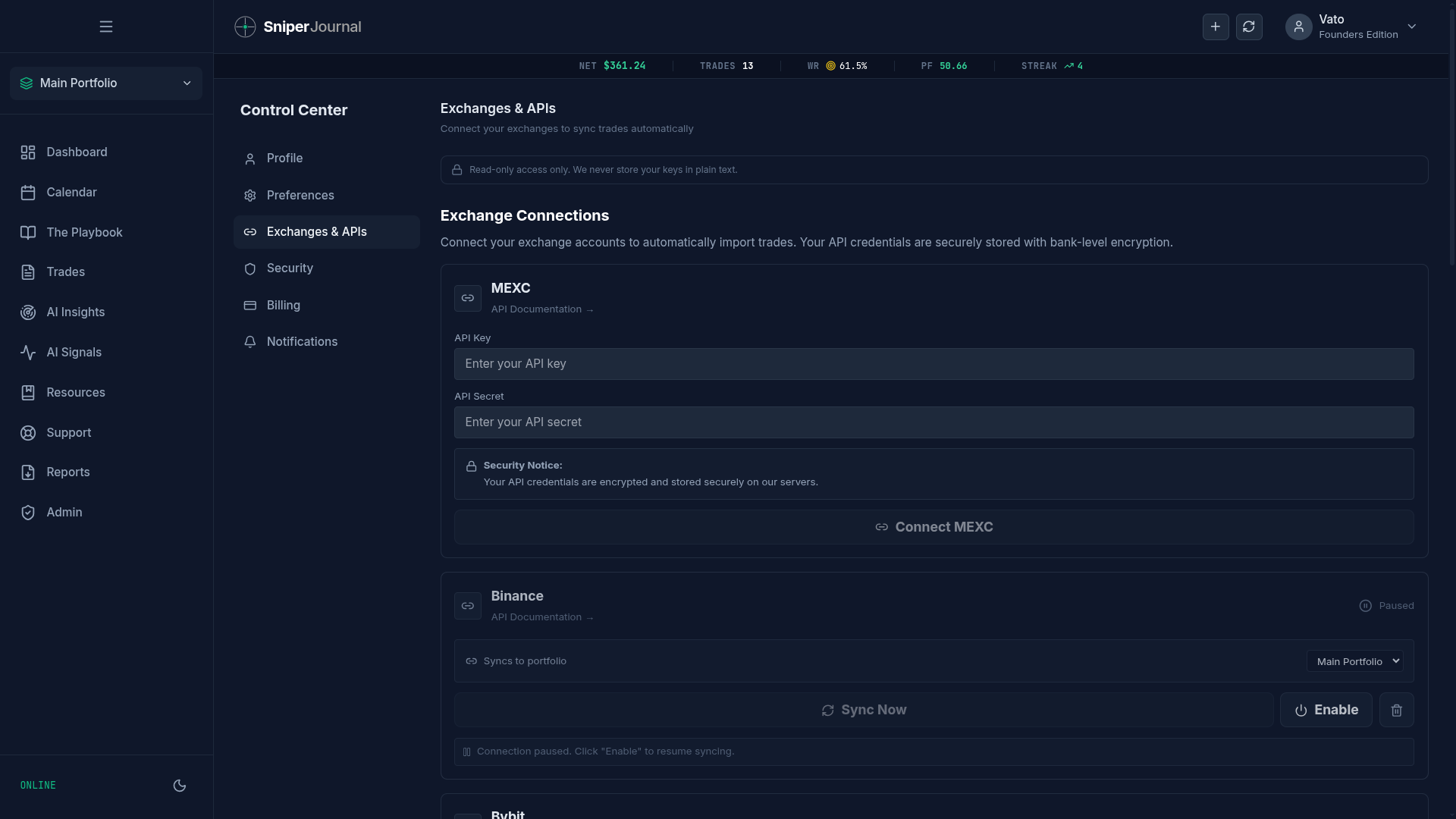
Task: Open MEXC API Documentation link
Action: coord(542,309)
